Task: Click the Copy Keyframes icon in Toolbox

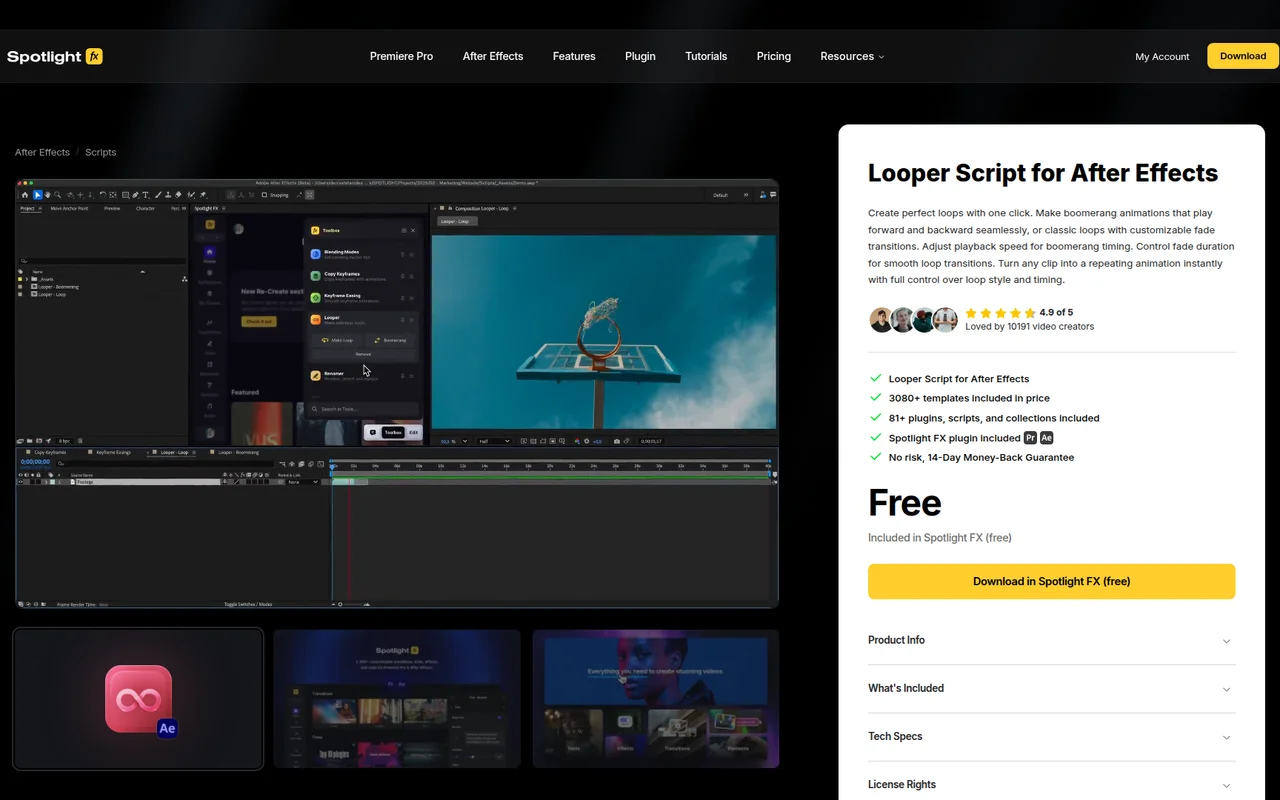Action: (x=315, y=276)
